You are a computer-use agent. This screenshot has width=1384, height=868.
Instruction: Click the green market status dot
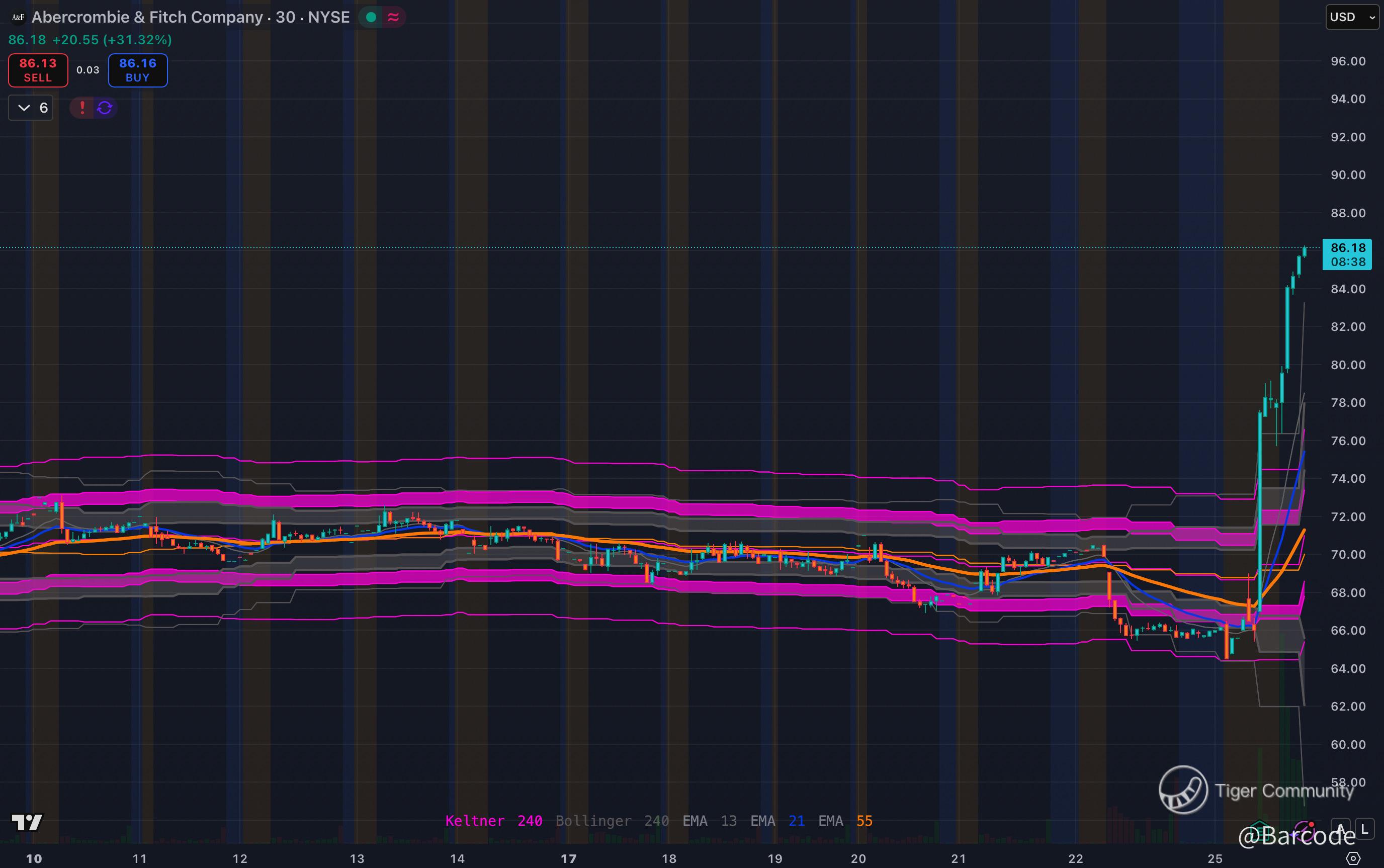click(x=371, y=17)
